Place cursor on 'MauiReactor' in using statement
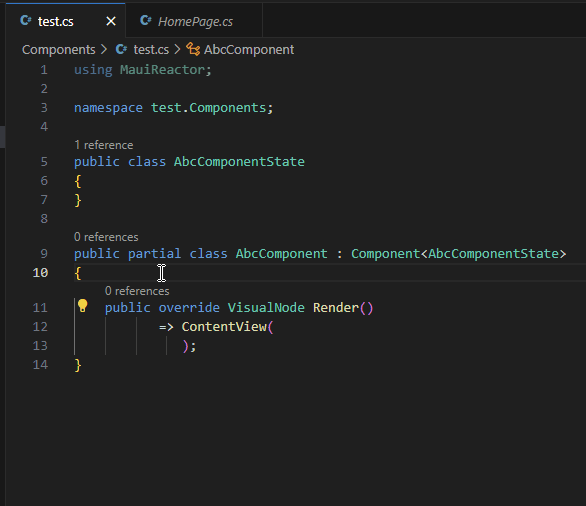Screen dimensions: 586x506 (162, 70)
